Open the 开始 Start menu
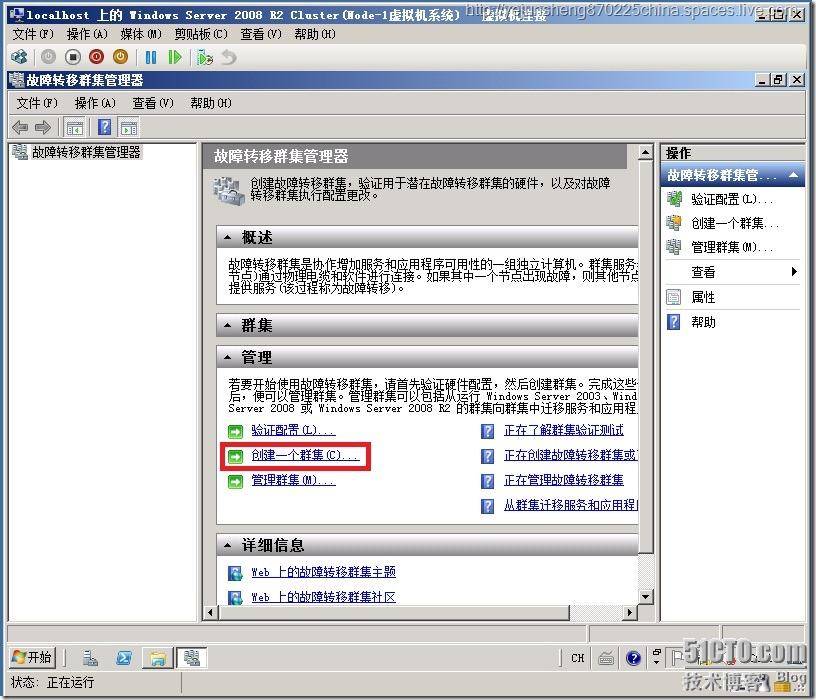Image resolution: width=816 pixels, height=700 pixels. (x=32, y=657)
